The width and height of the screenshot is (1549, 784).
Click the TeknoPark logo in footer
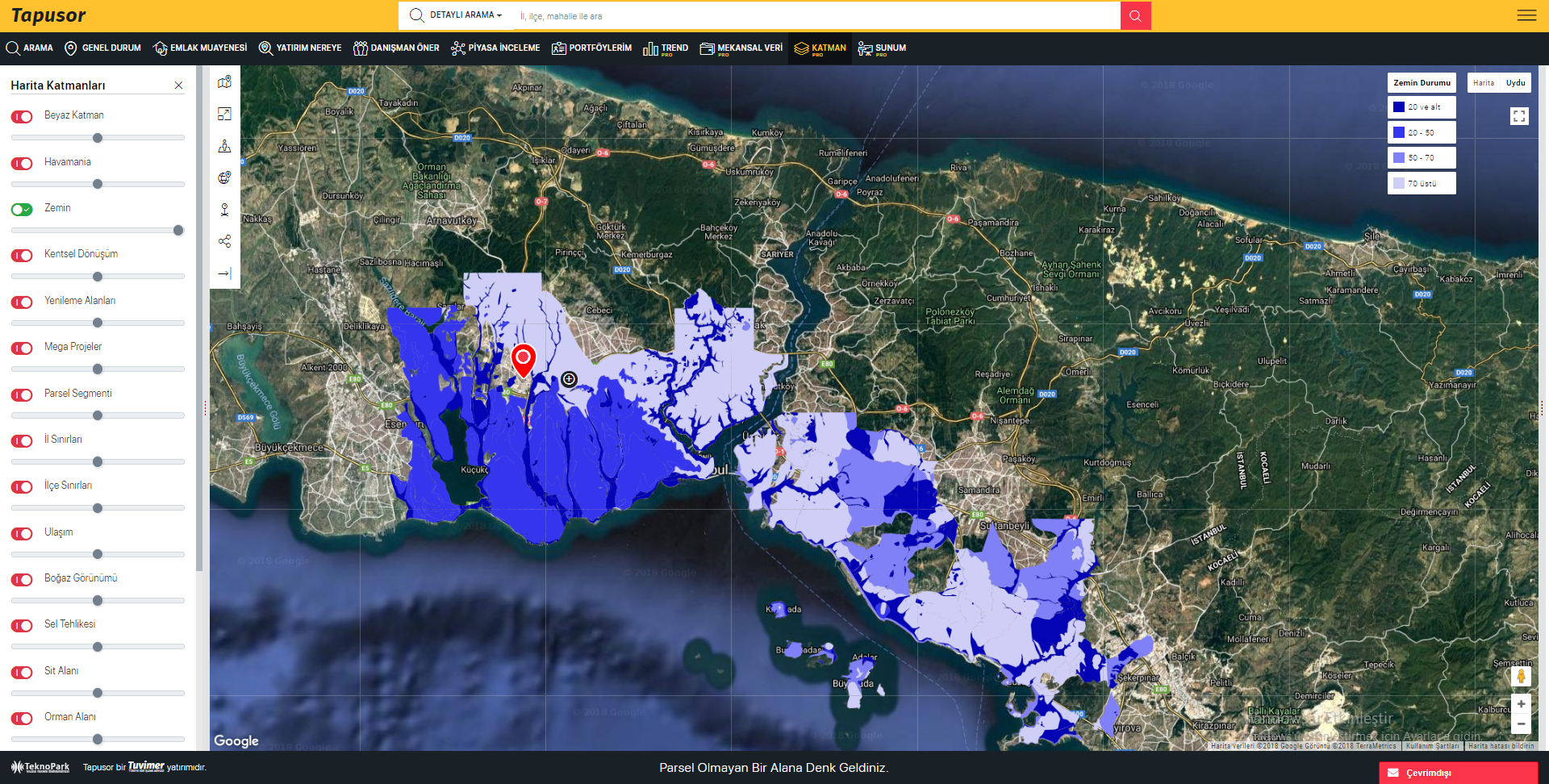coord(40,767)
